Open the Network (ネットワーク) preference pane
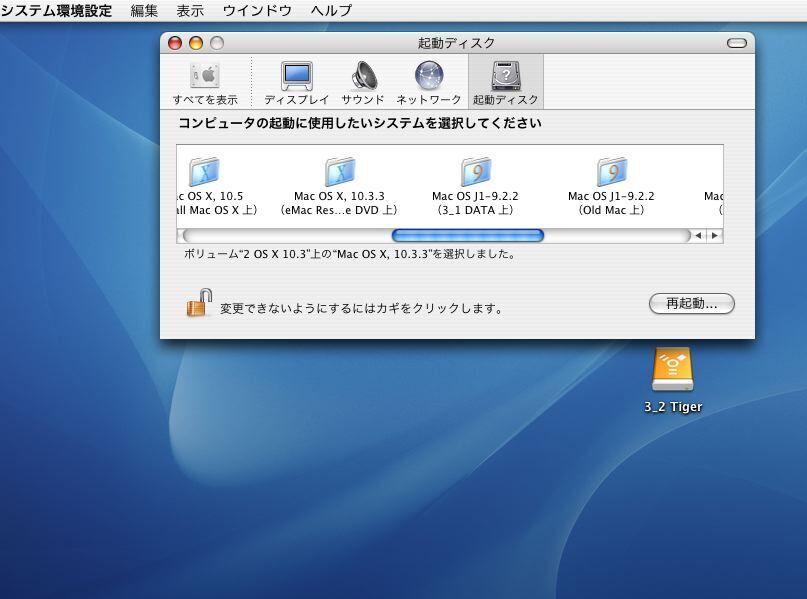Viewport: 807px width, 599px height. pos(429,82)
